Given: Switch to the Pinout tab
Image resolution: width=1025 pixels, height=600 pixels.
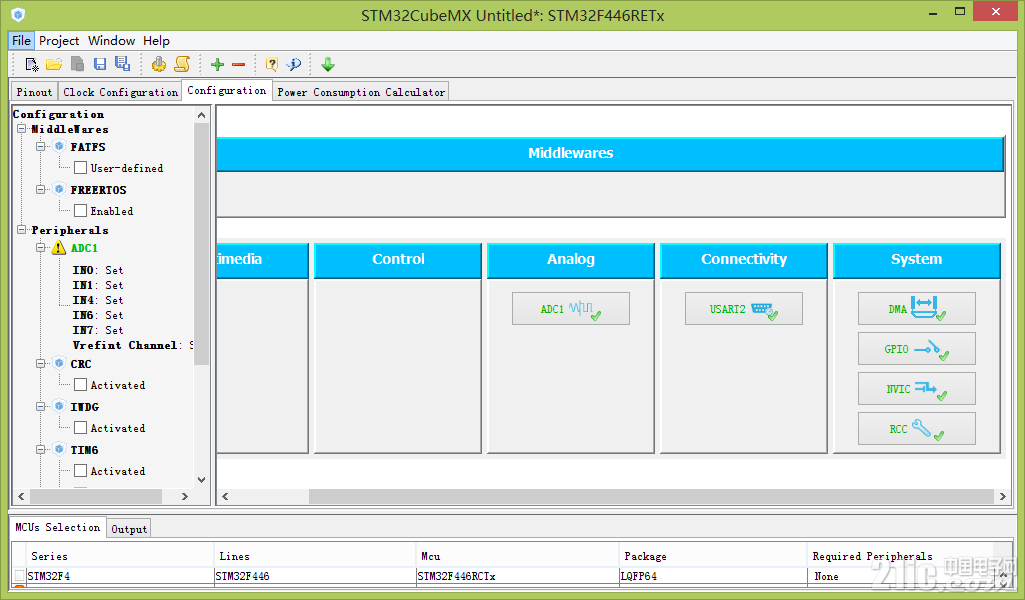Looking at the screenshot, I should [x=34, y=92].
